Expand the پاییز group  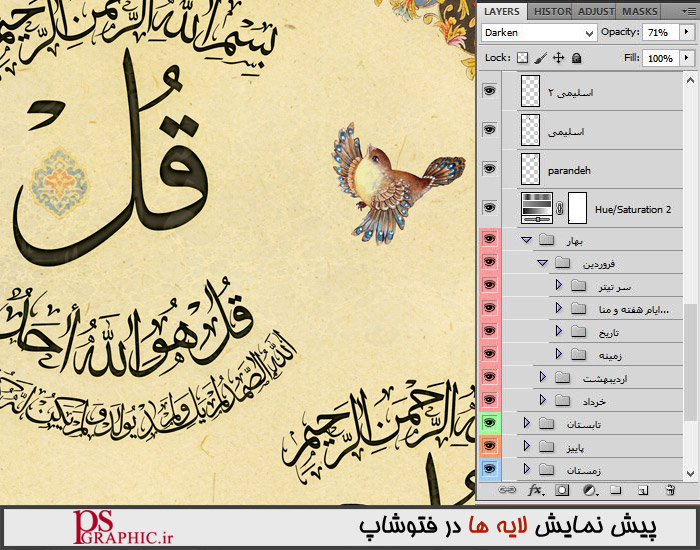[526, 446]
